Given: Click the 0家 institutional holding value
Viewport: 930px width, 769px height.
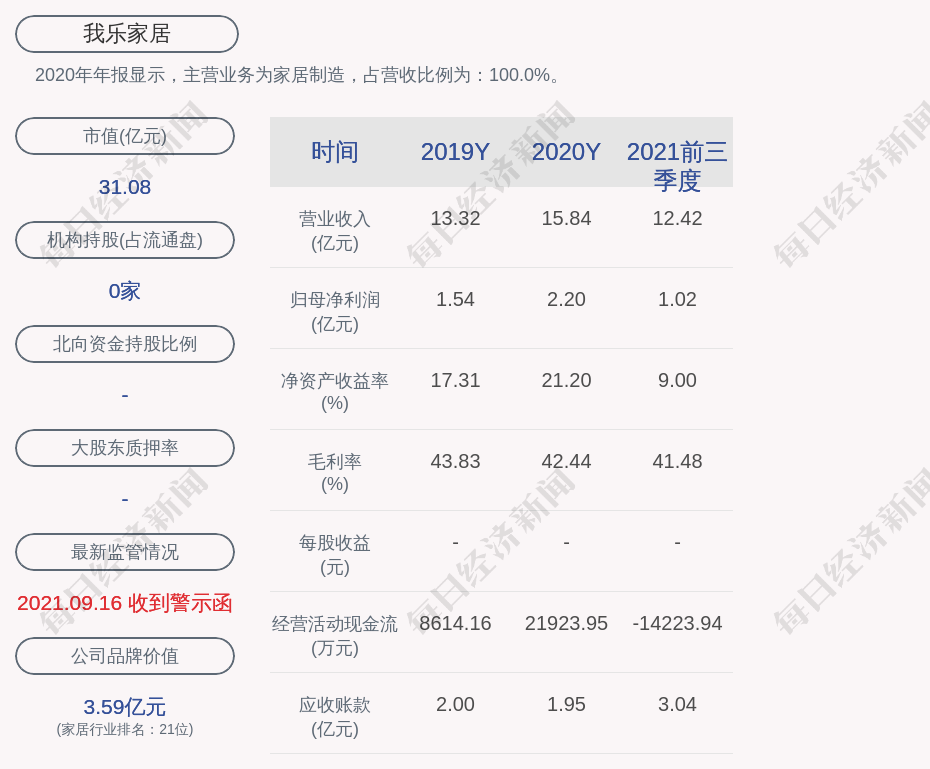Looking at the screenshot, I should point(125,291).
